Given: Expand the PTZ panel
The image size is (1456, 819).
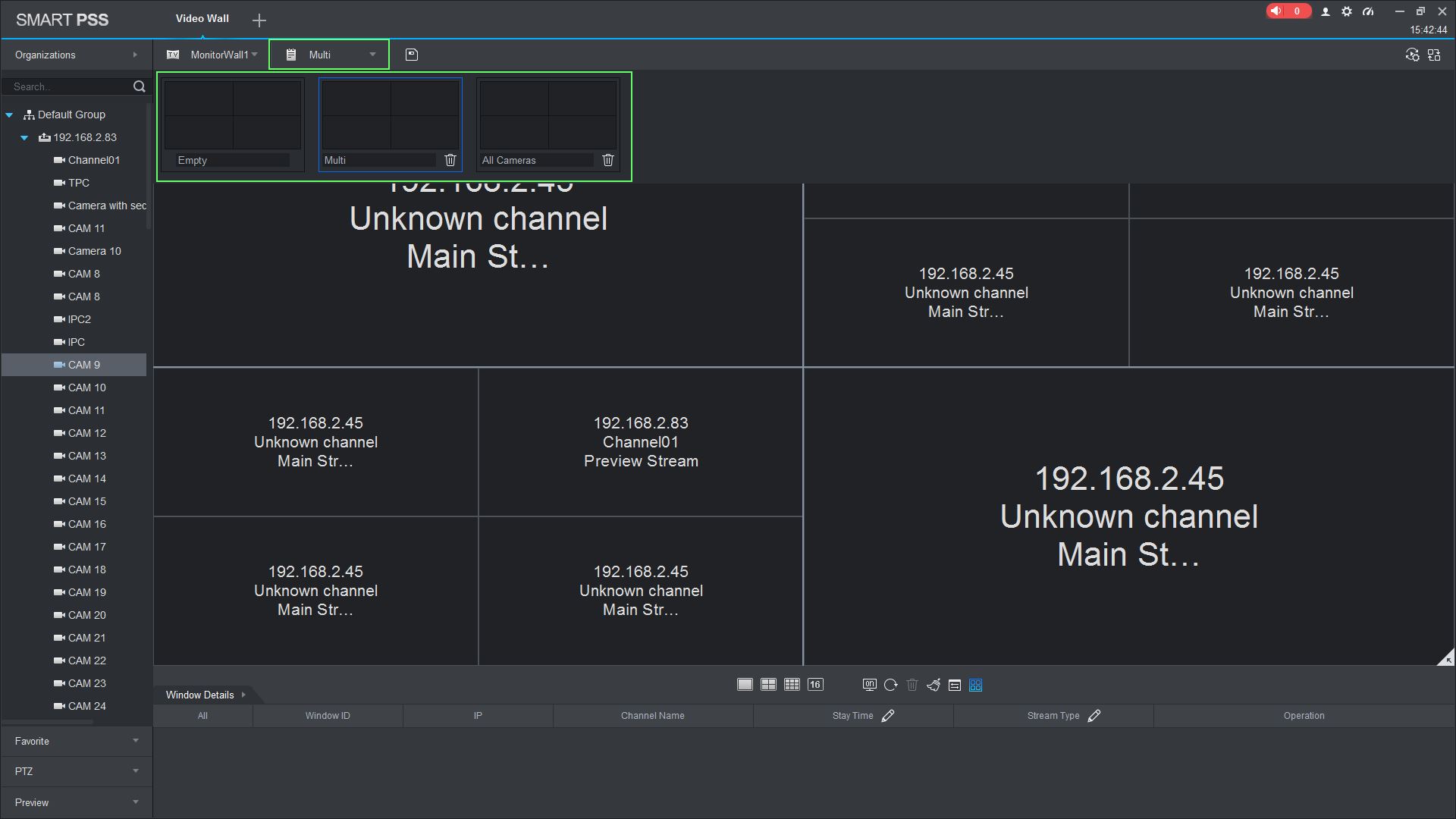Looking at the screenshot, I should pos(76,771).
